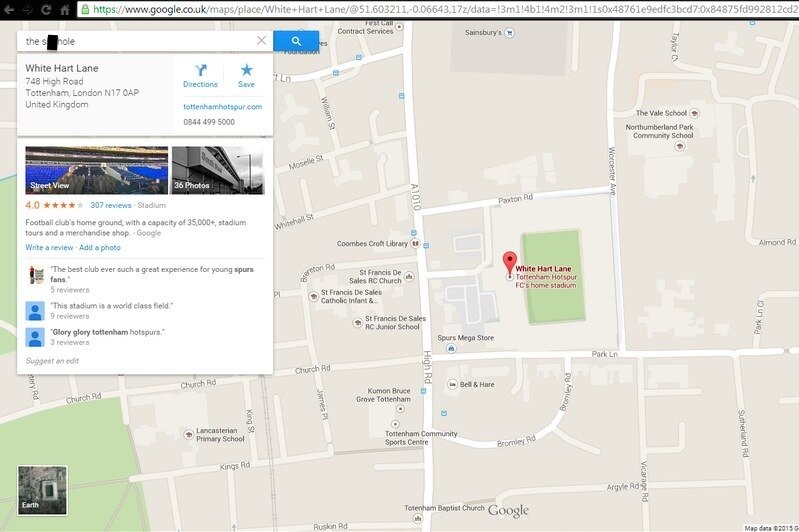Click the phone number 0844 499 5000
This screenshot has height=532, width=799.
coord(209,122)
